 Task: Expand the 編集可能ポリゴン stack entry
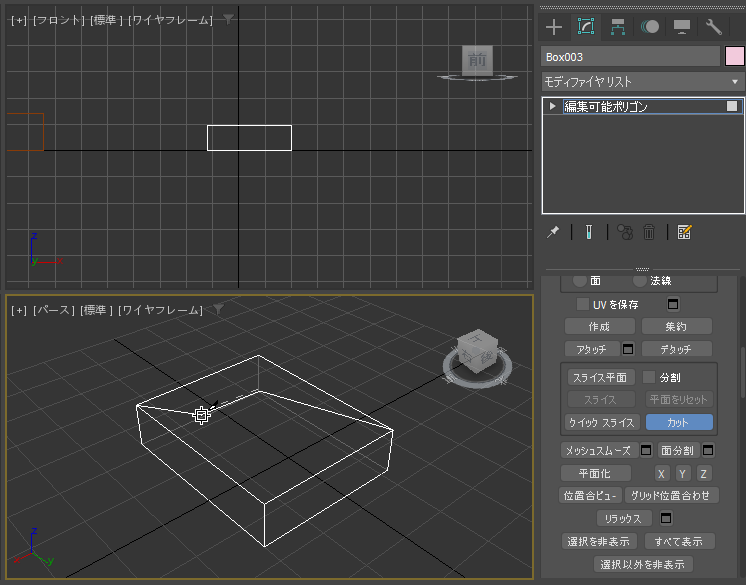point(552,106)
